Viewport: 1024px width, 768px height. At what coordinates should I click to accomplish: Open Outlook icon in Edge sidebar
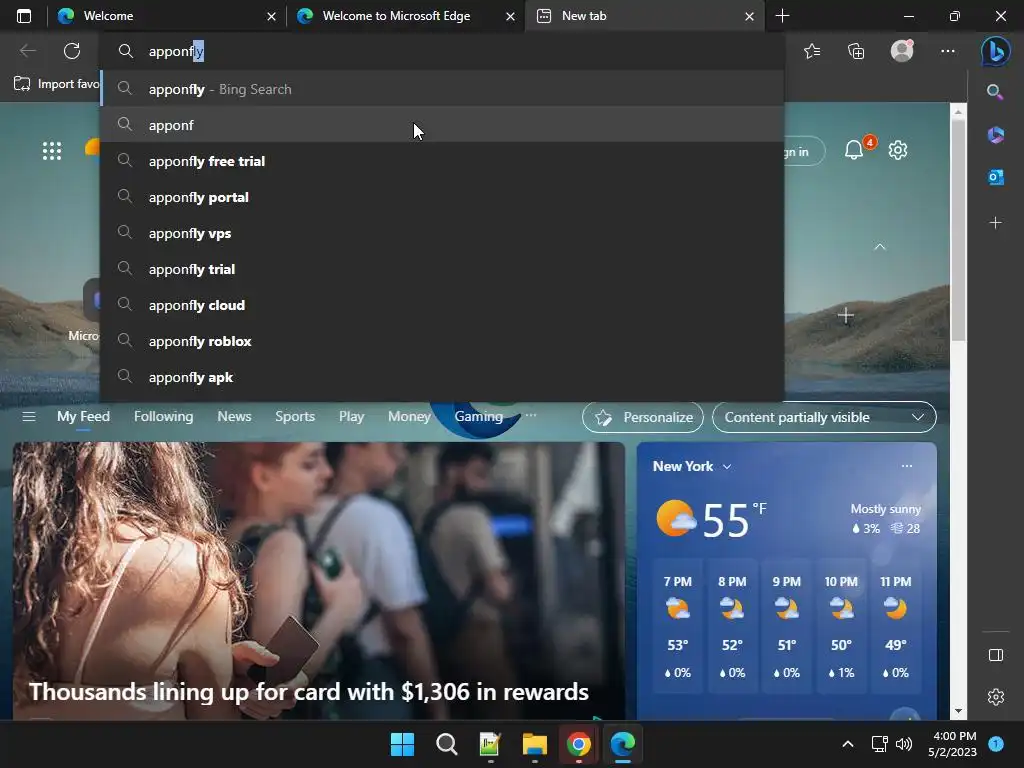click(995, 177)
